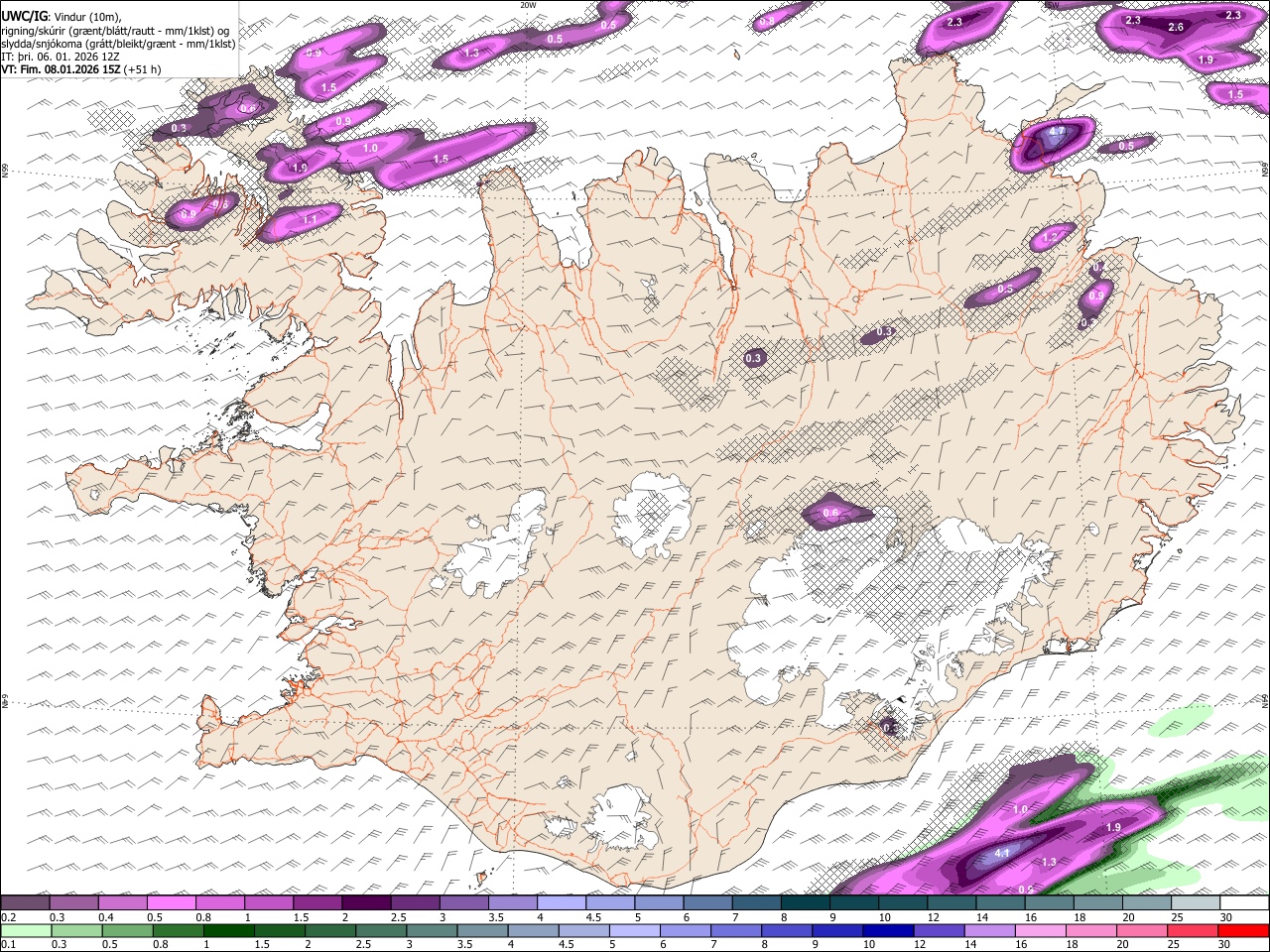Click the 0.1 value on the rain scale
Viewport: 1270px width, 952px height.
pos(9,945)
